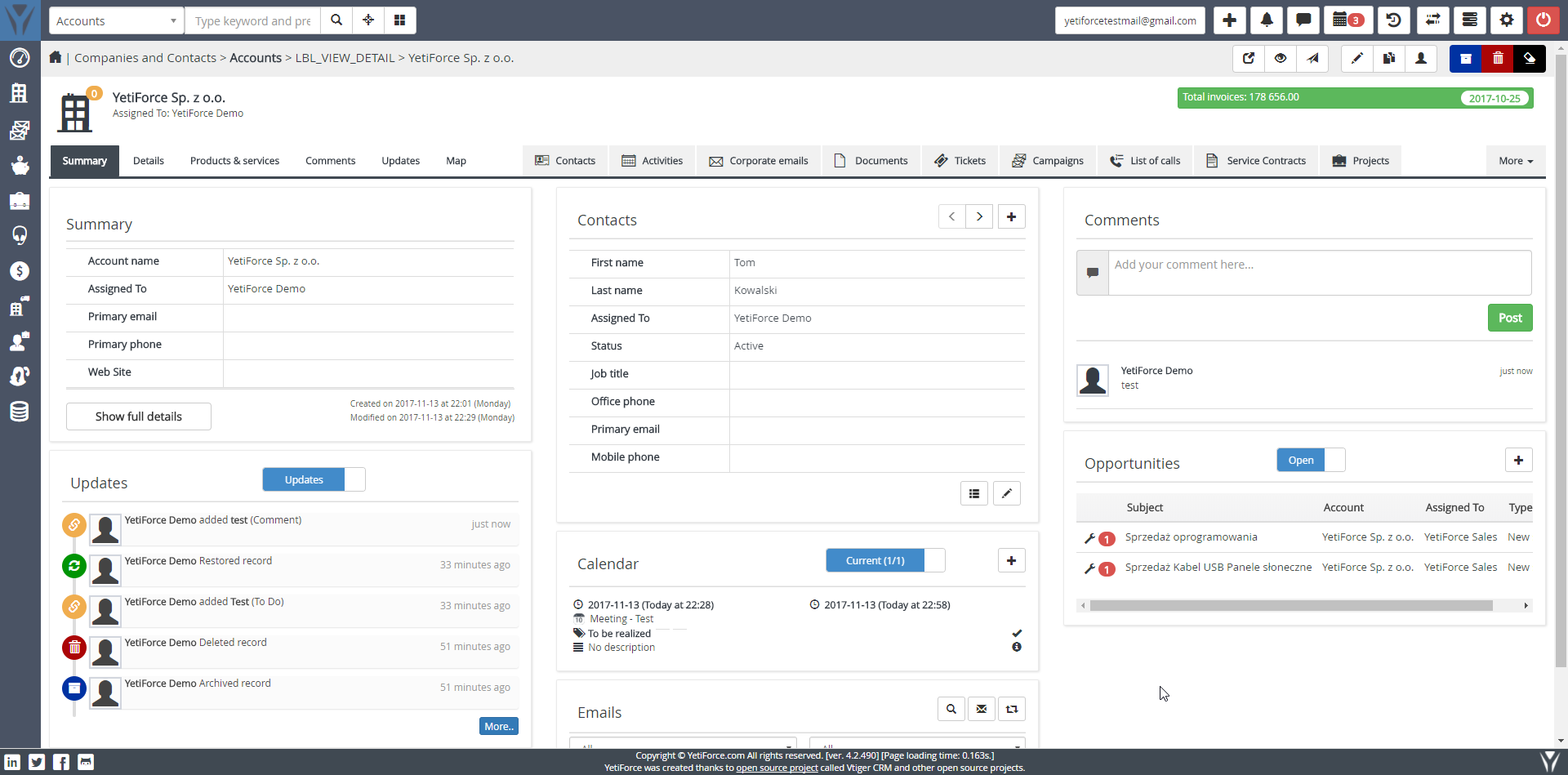Click the blue archive record button

[x=1466, y=59]
